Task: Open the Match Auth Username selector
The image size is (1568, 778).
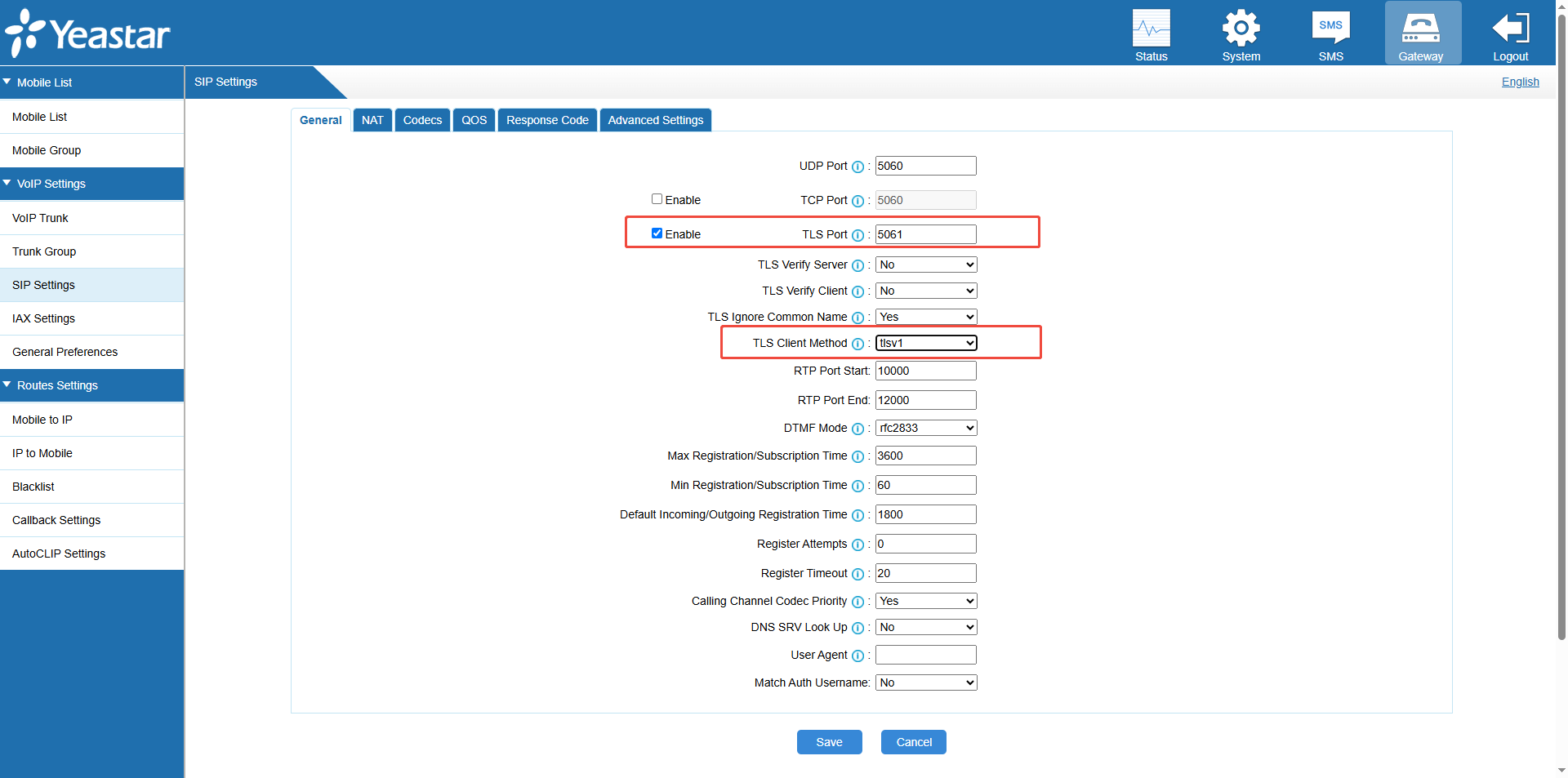Action: (x=925, y=682)
